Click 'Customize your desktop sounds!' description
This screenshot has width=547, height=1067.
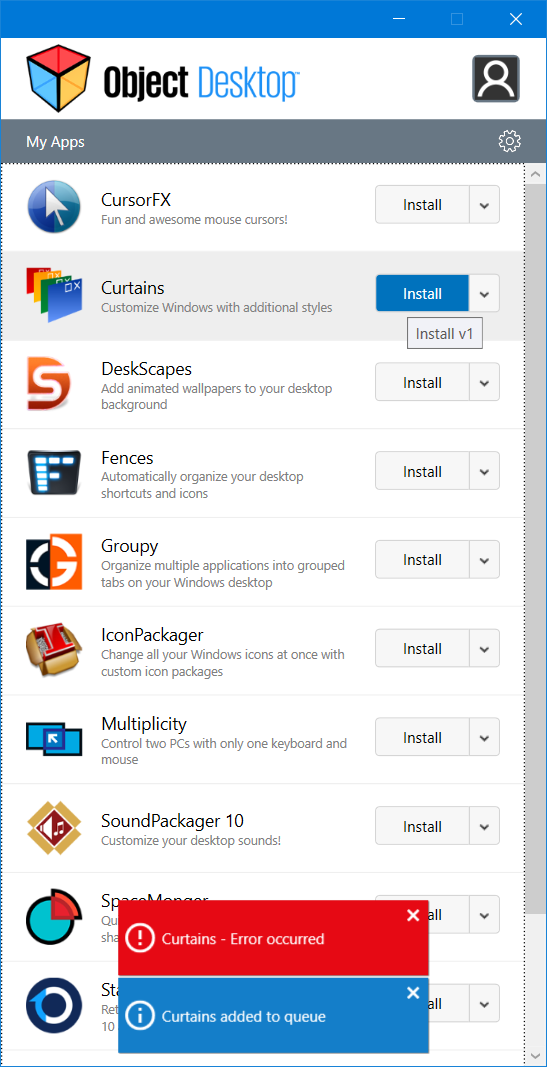coord(190,840)
